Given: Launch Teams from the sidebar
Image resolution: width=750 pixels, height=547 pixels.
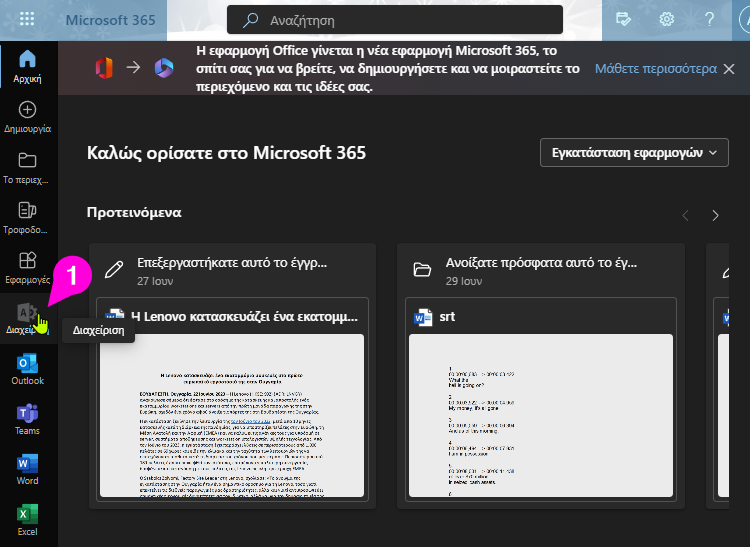Looking at the screenshot, I should [x=27, y=419].
